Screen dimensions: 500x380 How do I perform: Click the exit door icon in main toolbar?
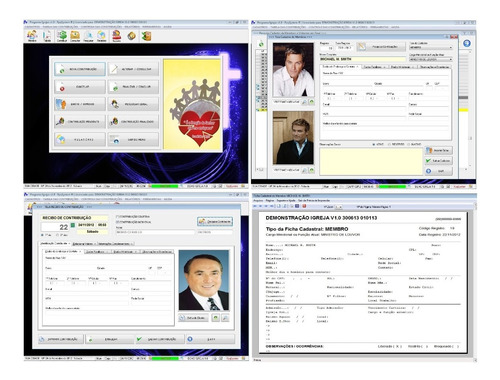[146, 36]
